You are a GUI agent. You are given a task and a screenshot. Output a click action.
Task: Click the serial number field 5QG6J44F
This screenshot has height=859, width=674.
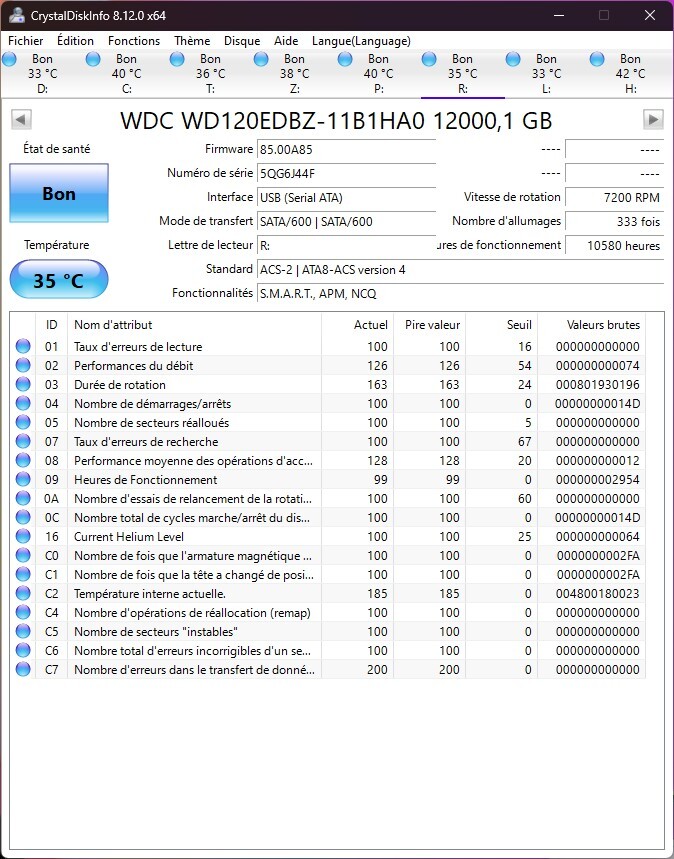[x=346, y=174]
